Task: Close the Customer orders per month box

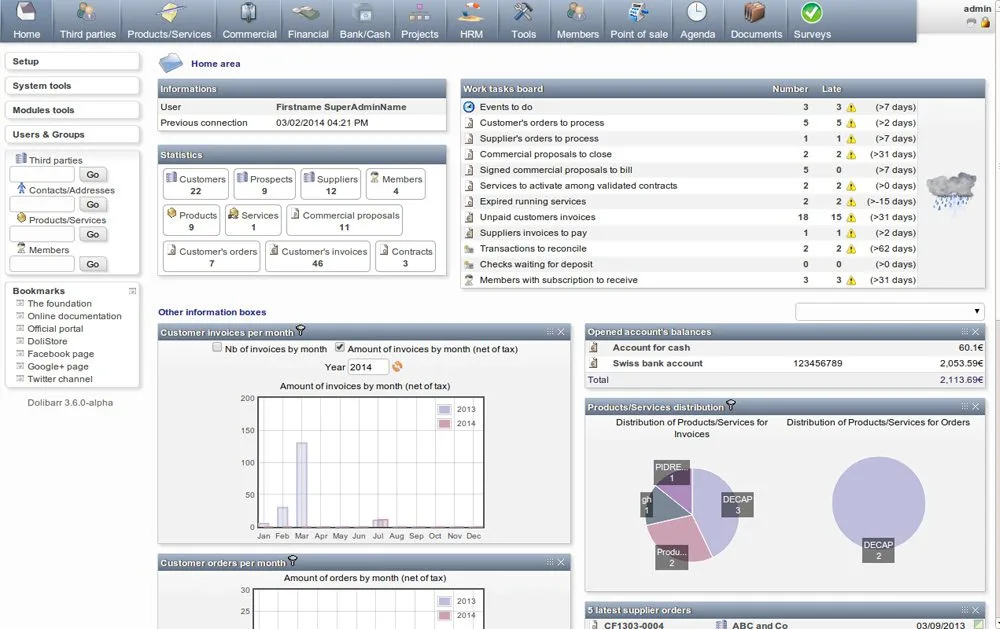Action: pos(561,562)
